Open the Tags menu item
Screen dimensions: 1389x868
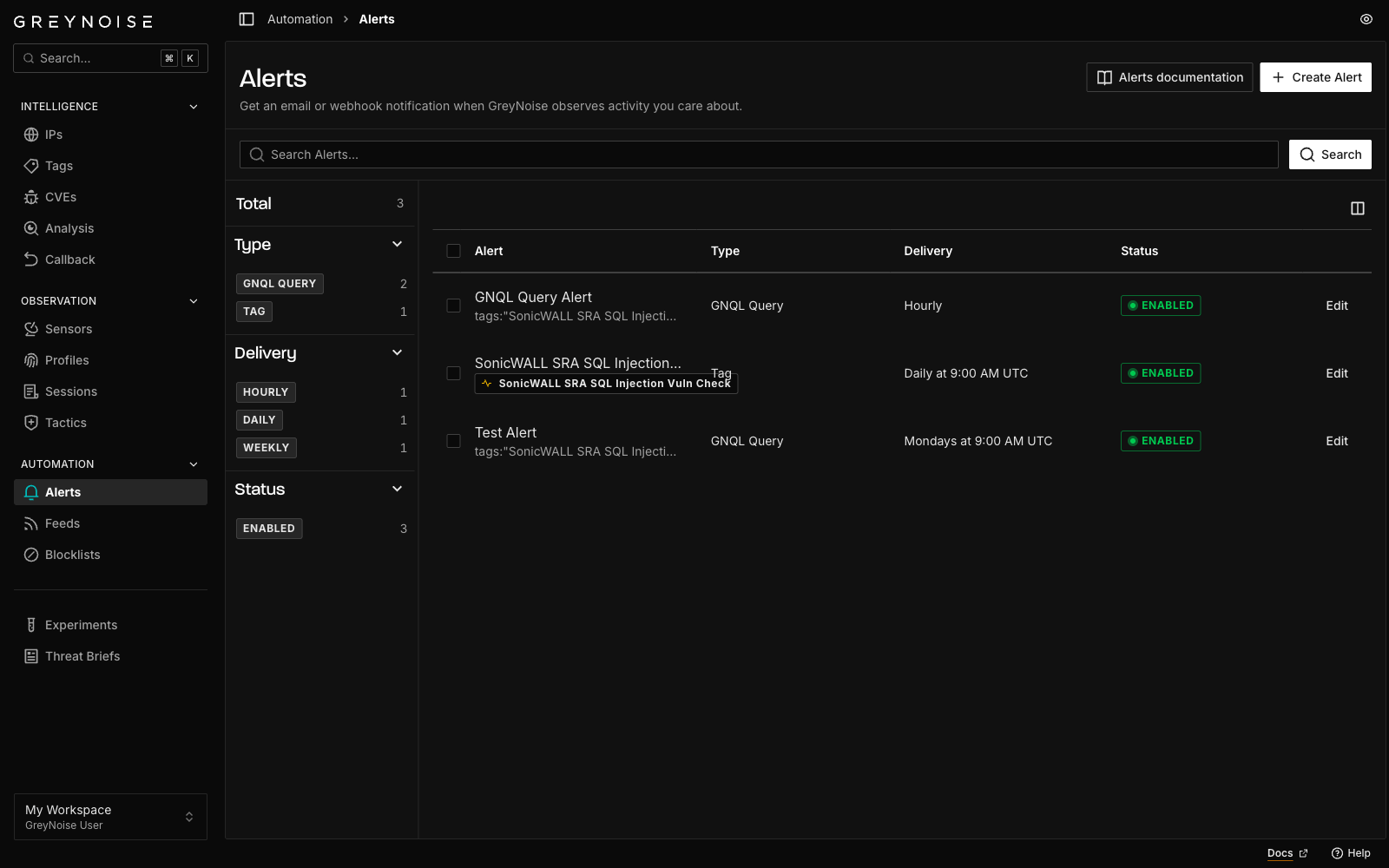(110, 166)
